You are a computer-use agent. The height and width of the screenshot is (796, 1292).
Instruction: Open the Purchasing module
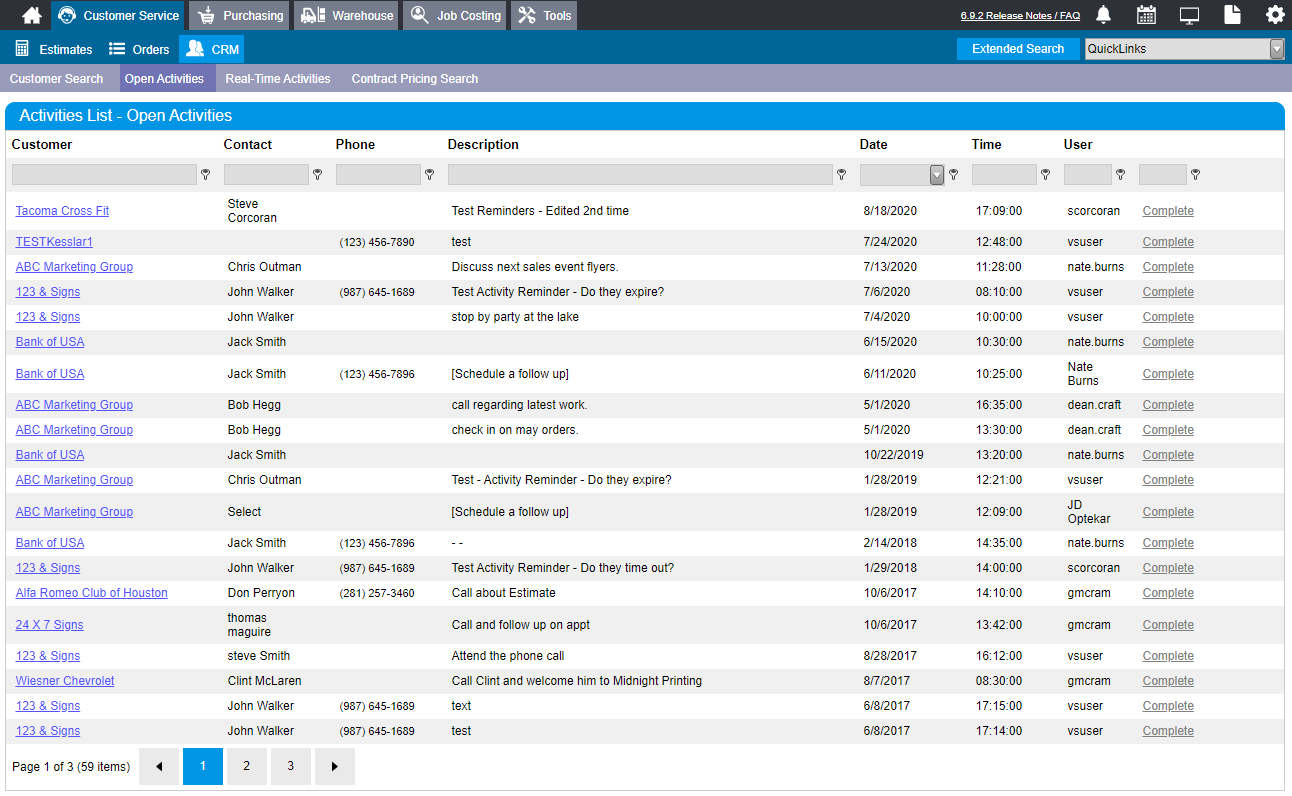(239, 15)
